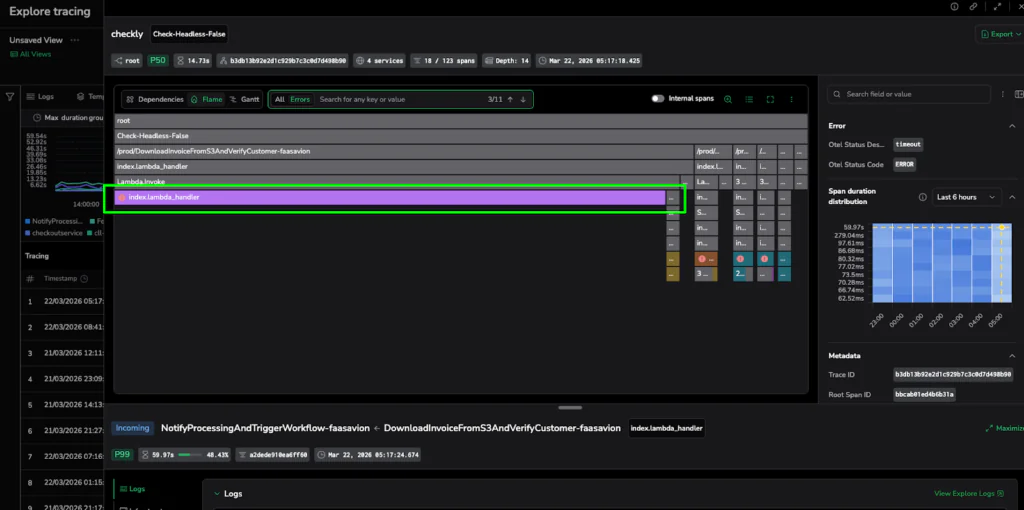Open the filter funnel icon in left panel
Image resolution: width=1024 pixels, height=510 pixels.
pyautogui.click(x=10, y=97)
